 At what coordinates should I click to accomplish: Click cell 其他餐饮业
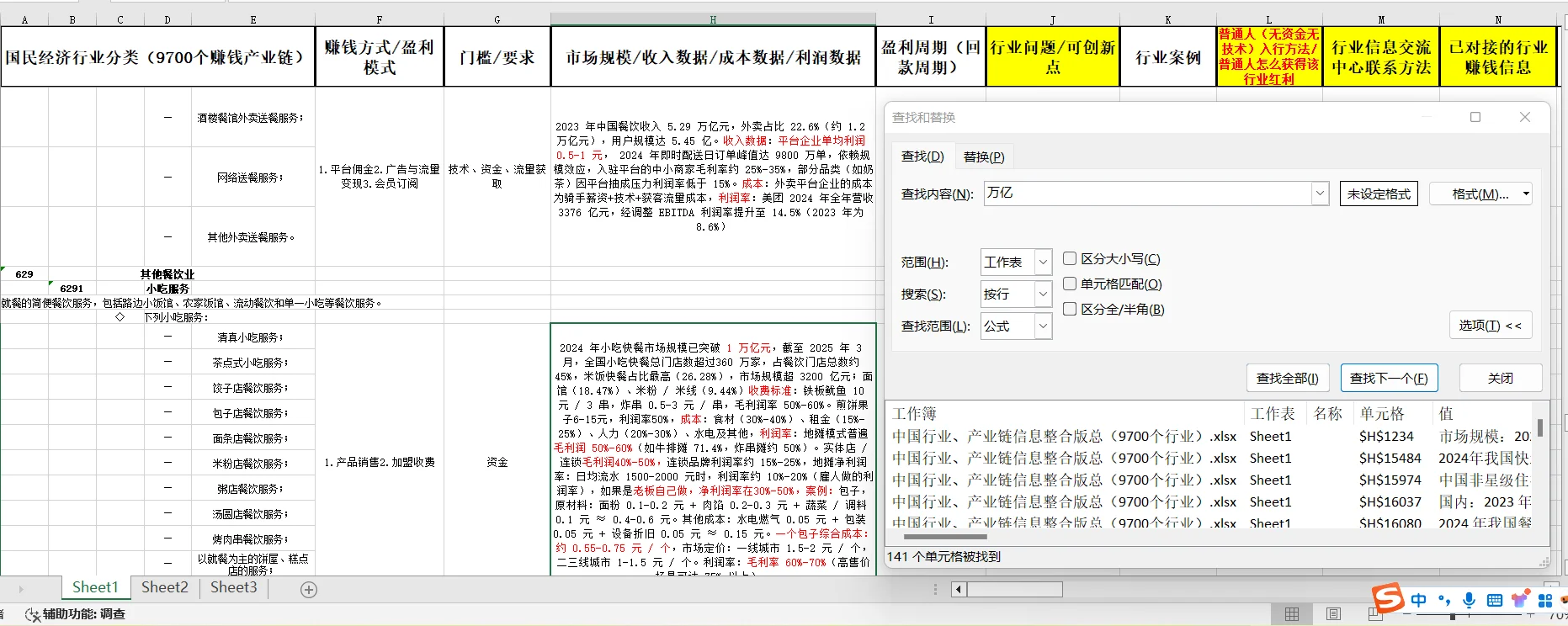pos(167,274)
